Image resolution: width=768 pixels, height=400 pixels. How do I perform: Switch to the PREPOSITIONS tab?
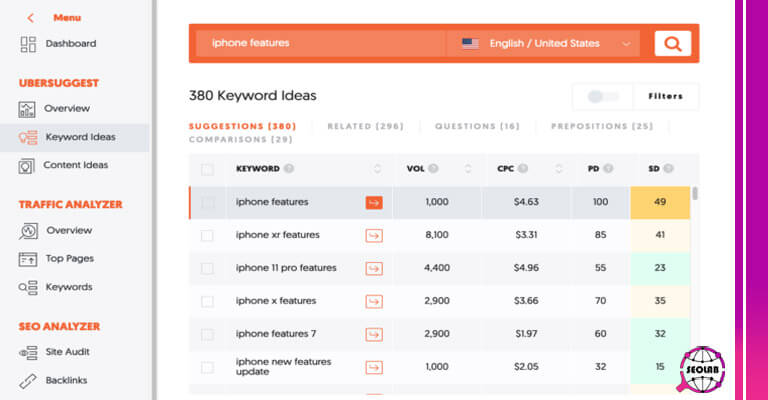pyautogui.click(x=602, y=126)
